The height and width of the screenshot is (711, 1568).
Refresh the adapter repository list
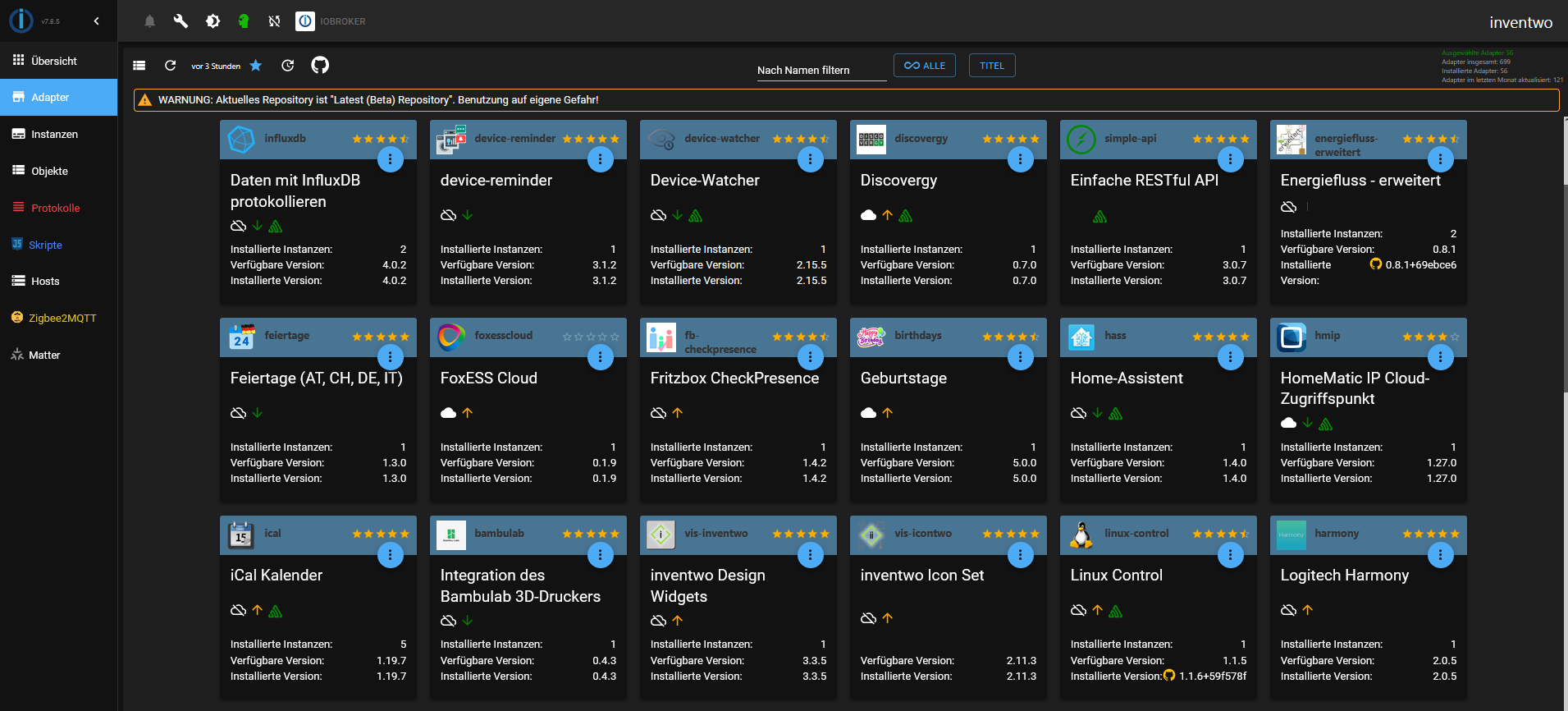[170, 66]
